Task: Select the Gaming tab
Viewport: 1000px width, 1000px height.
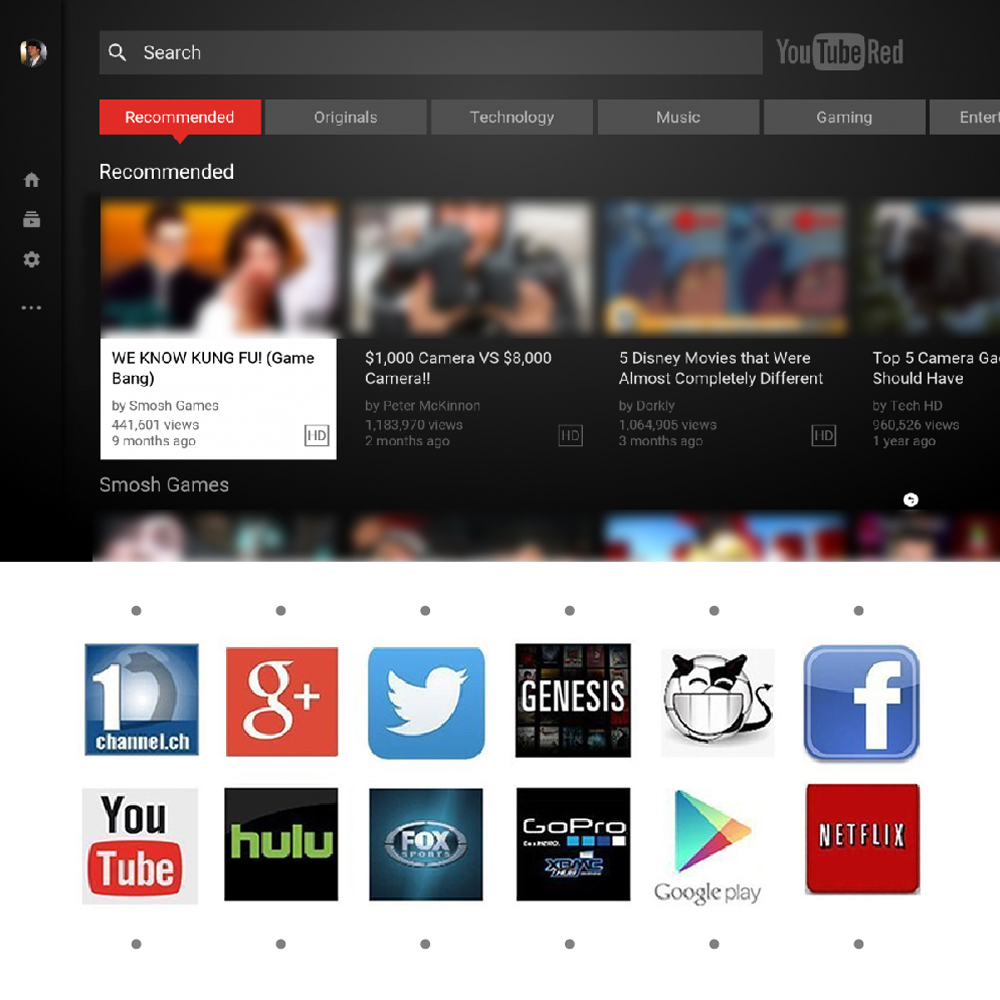Action: click(x=844, y=117)
